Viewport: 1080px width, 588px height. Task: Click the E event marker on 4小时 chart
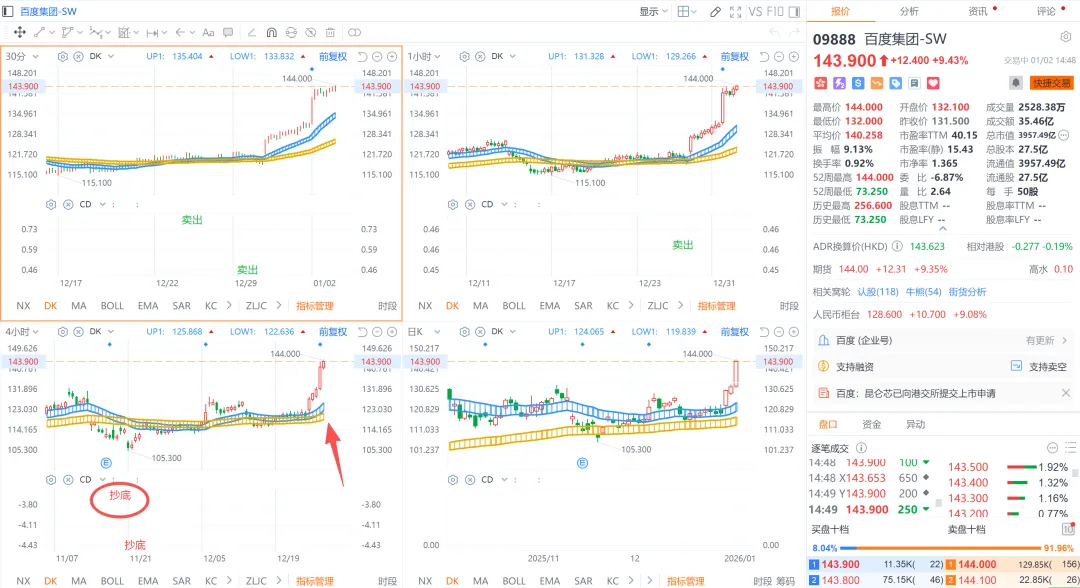(106, 463)
